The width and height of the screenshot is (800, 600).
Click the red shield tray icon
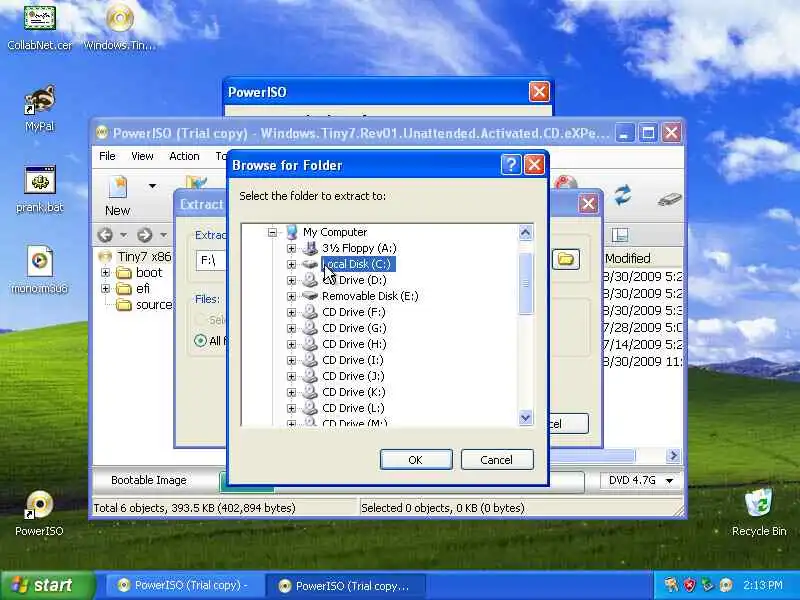point(689,585)
